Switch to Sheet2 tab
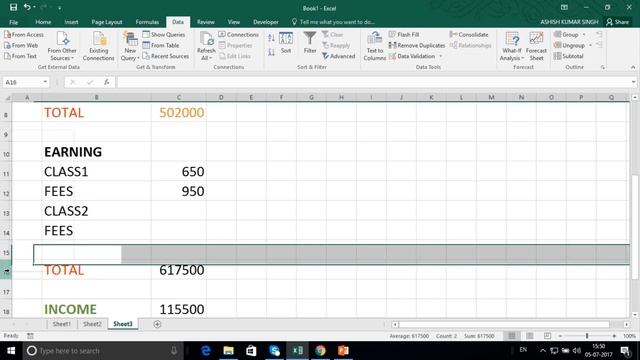640x360 pixels. click(92, 324)
